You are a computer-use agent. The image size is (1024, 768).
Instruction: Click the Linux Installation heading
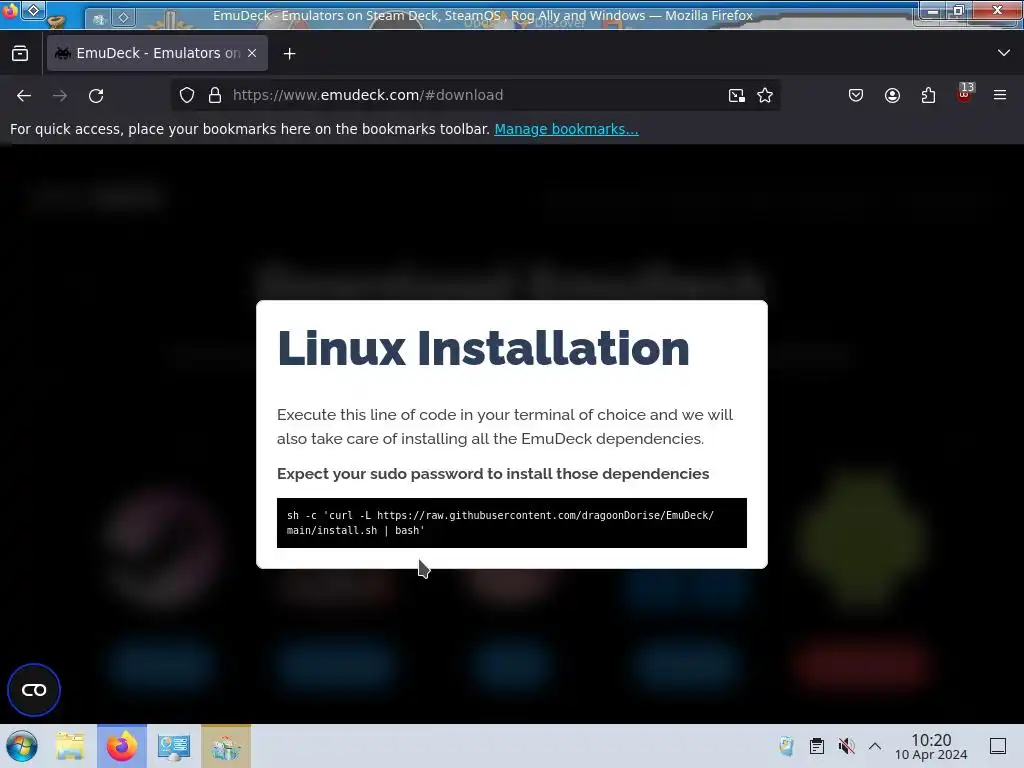pyautogui.click(x=483, y=348)
